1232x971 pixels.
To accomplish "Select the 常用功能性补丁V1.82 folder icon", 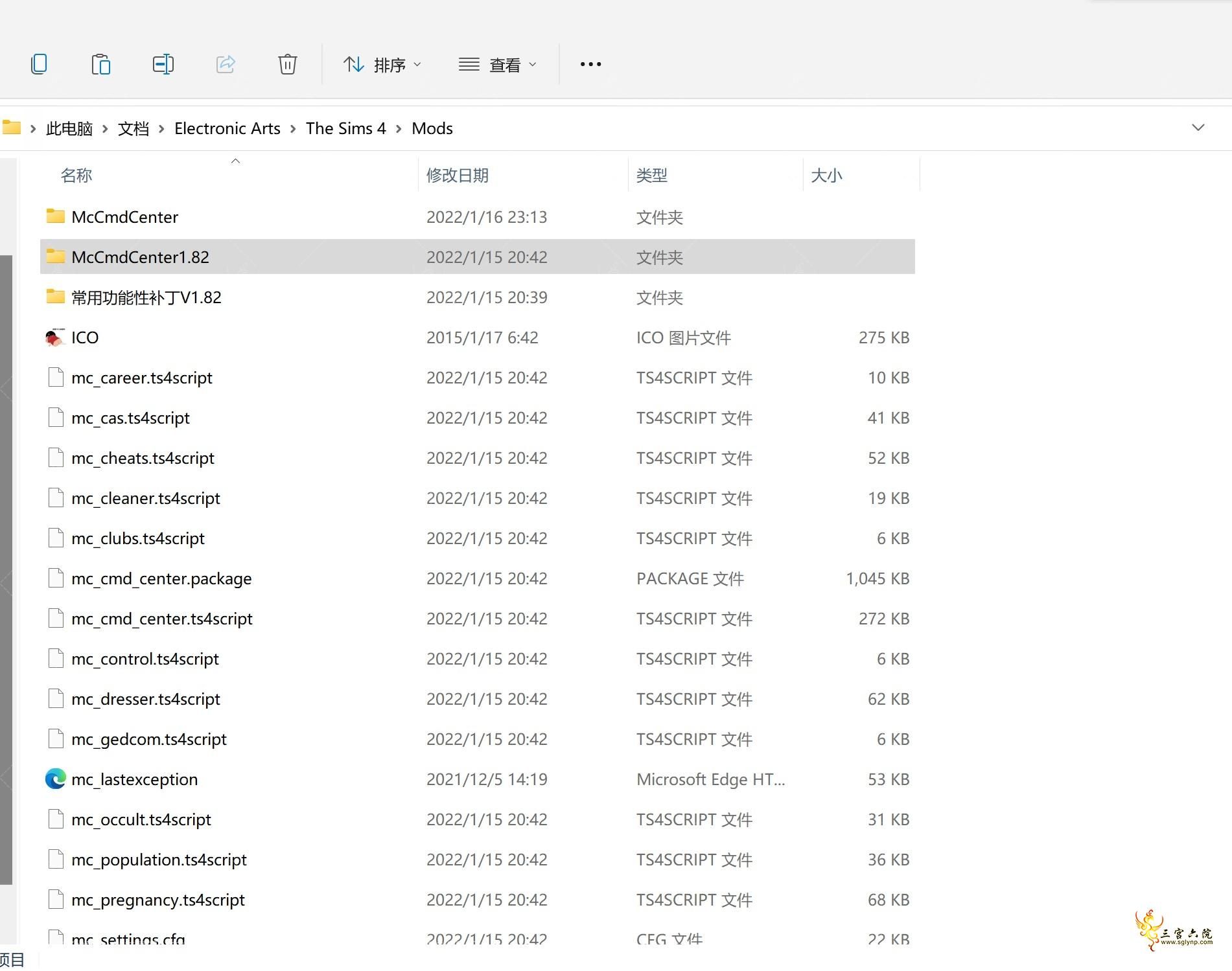I will tap(56, 297).
